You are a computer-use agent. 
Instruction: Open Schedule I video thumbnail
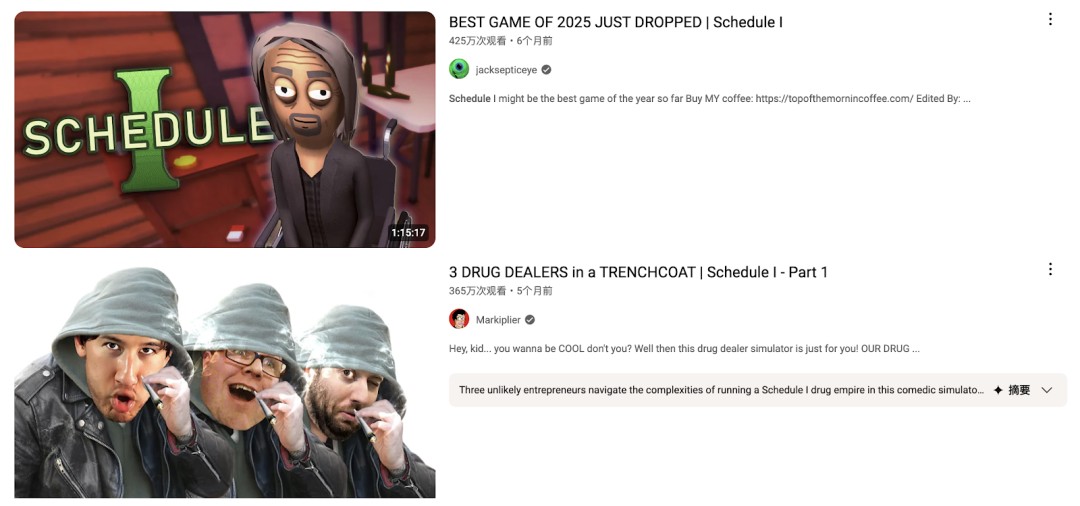(225, 129)
